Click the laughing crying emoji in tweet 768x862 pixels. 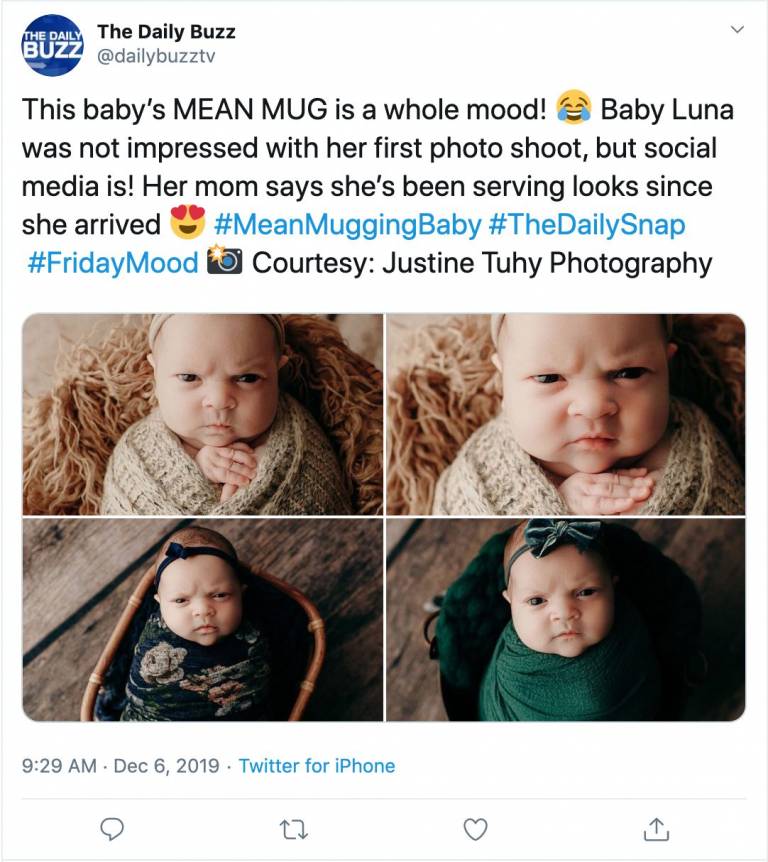click(x=574, y=108)
